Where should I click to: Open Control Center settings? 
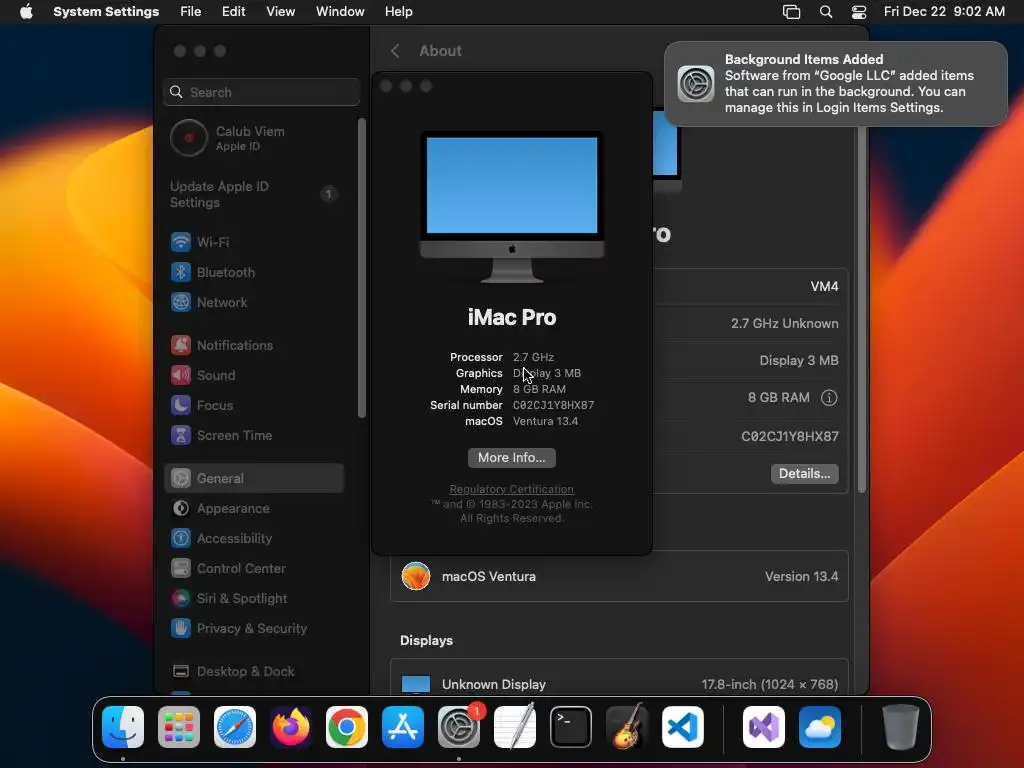pos(254,568)
